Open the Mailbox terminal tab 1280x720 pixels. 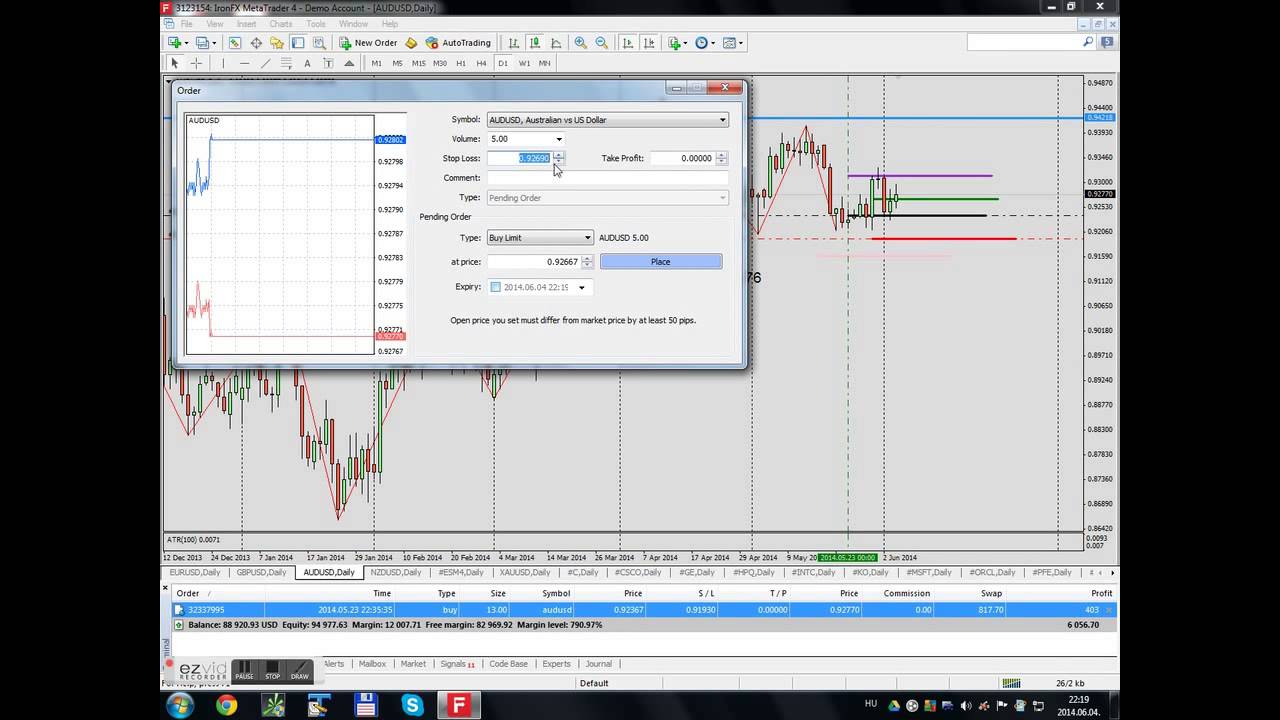coord(372,664)
